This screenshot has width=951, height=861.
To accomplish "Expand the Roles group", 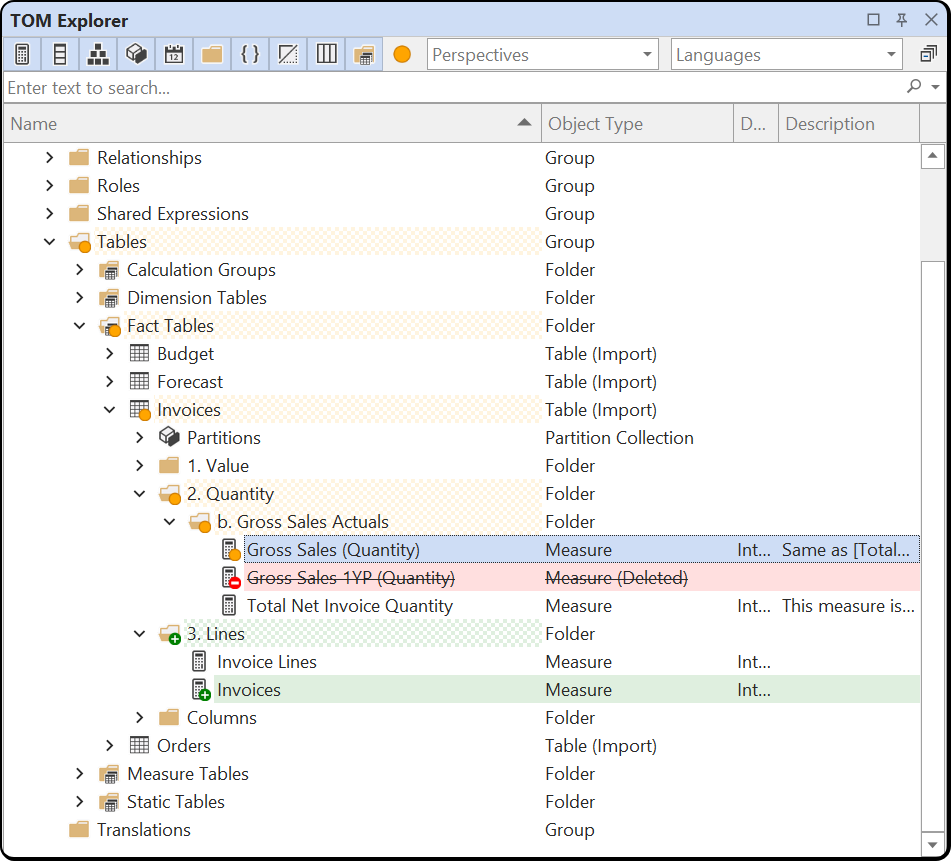I will point(50,186).
